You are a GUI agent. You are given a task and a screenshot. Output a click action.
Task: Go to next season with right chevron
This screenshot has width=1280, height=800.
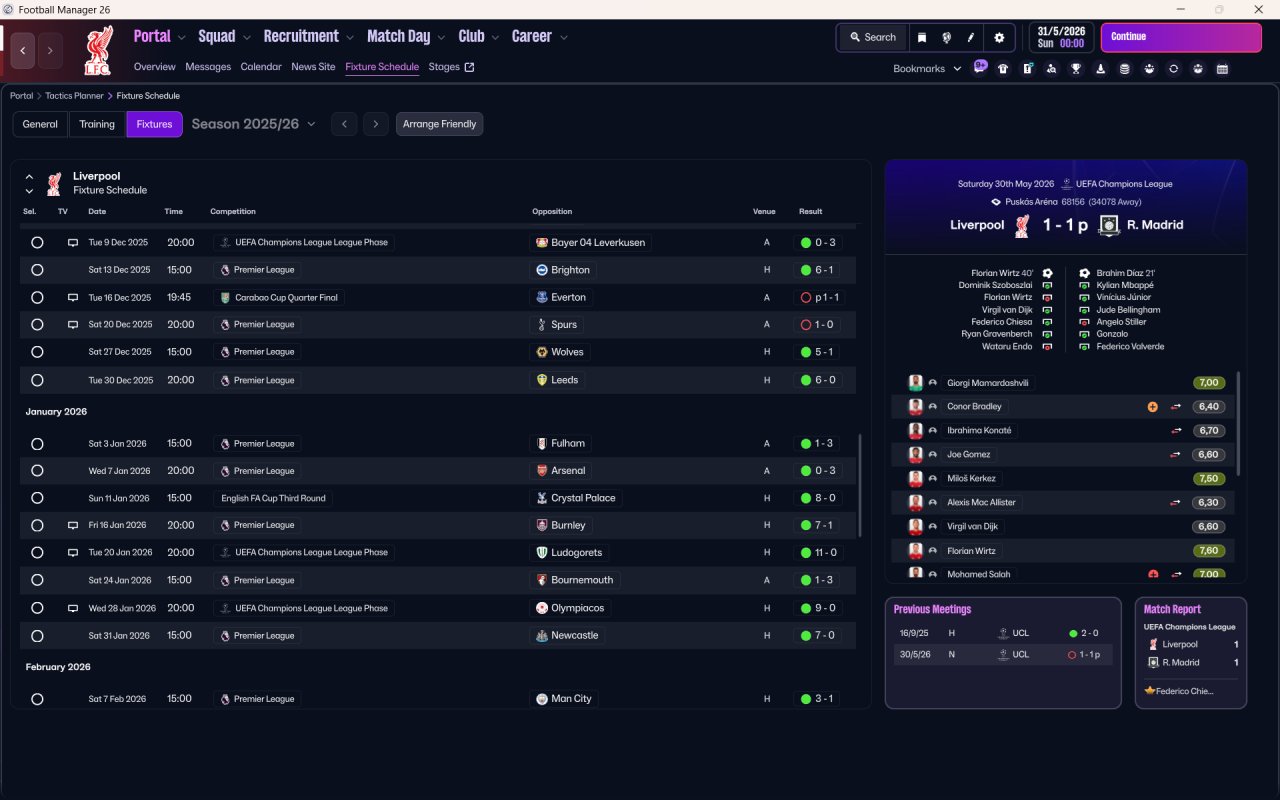pos(376,124)
